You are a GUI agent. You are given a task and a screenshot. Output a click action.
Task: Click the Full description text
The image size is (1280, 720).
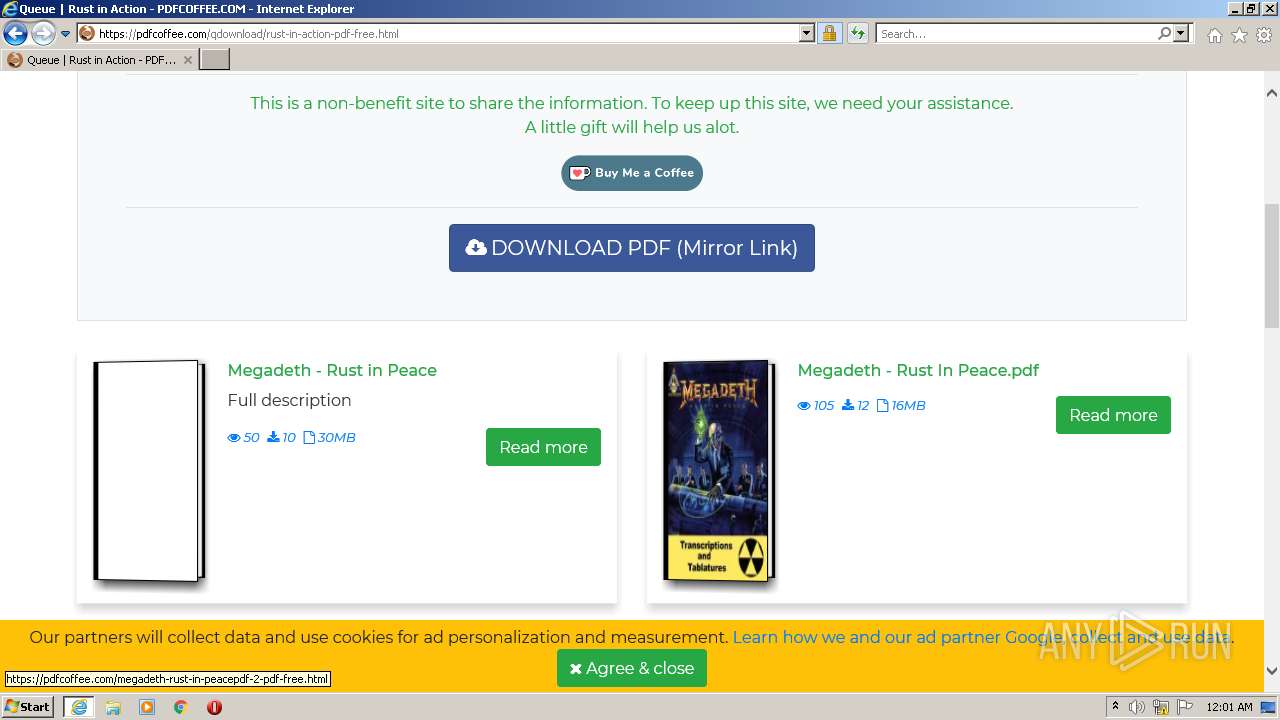coord(289,400)
